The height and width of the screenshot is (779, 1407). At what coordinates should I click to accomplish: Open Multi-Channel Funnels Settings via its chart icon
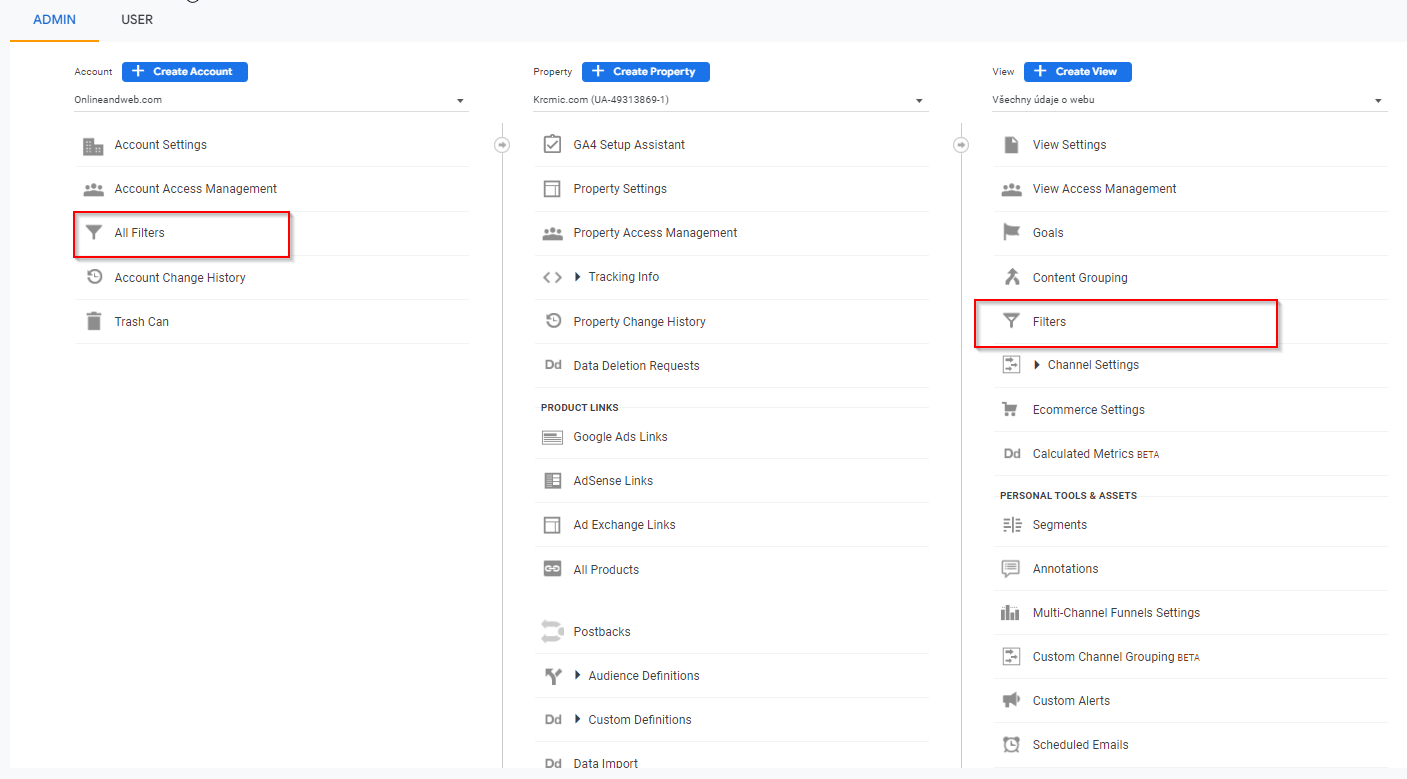coord(1012,612)
